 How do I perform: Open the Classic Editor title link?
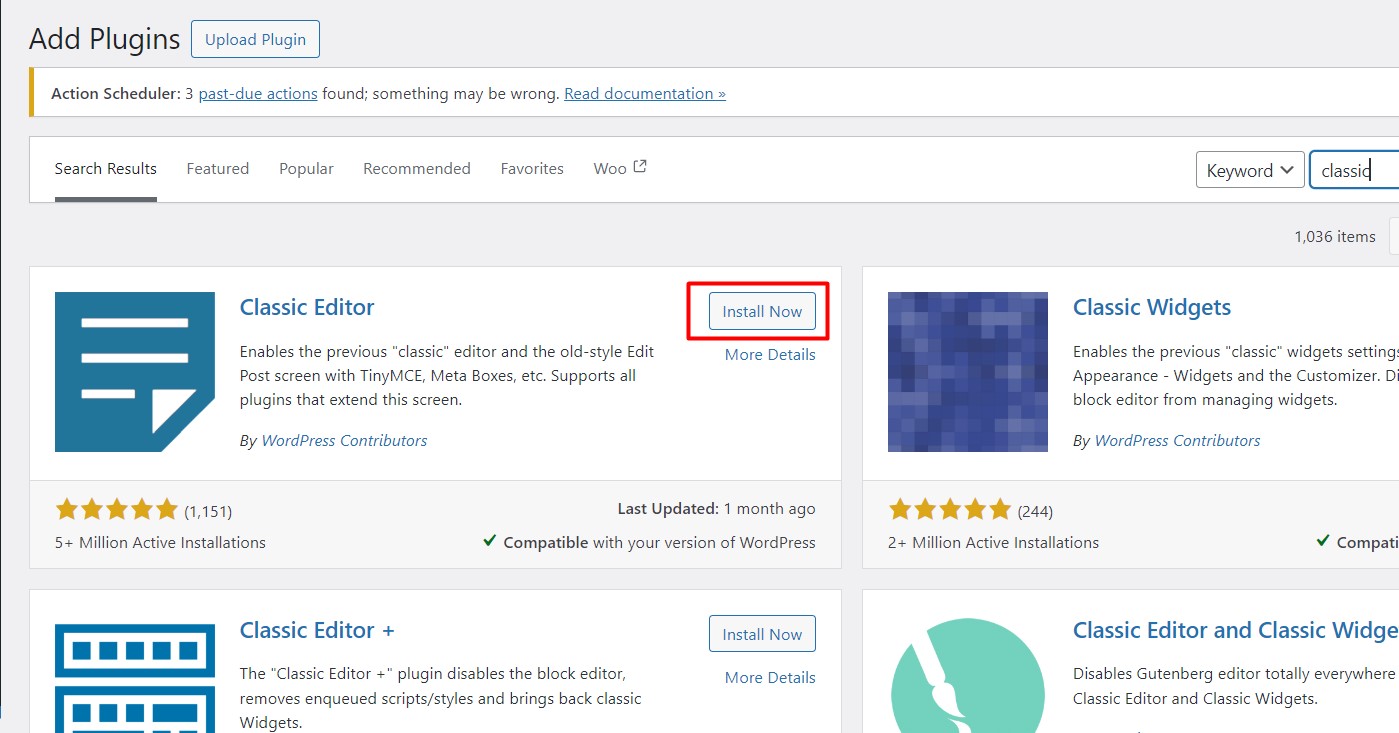(x=307, y=307)
